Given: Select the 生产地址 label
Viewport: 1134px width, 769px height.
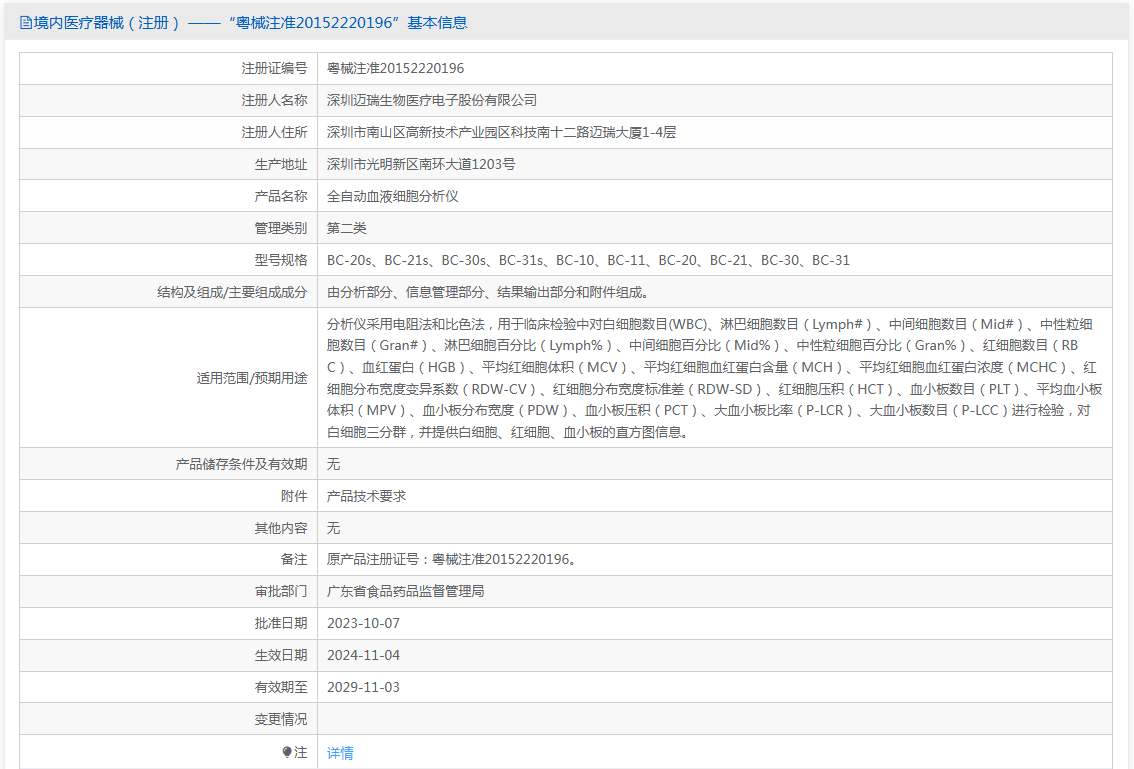Looking at the screenshot, I should pos(281,164).
